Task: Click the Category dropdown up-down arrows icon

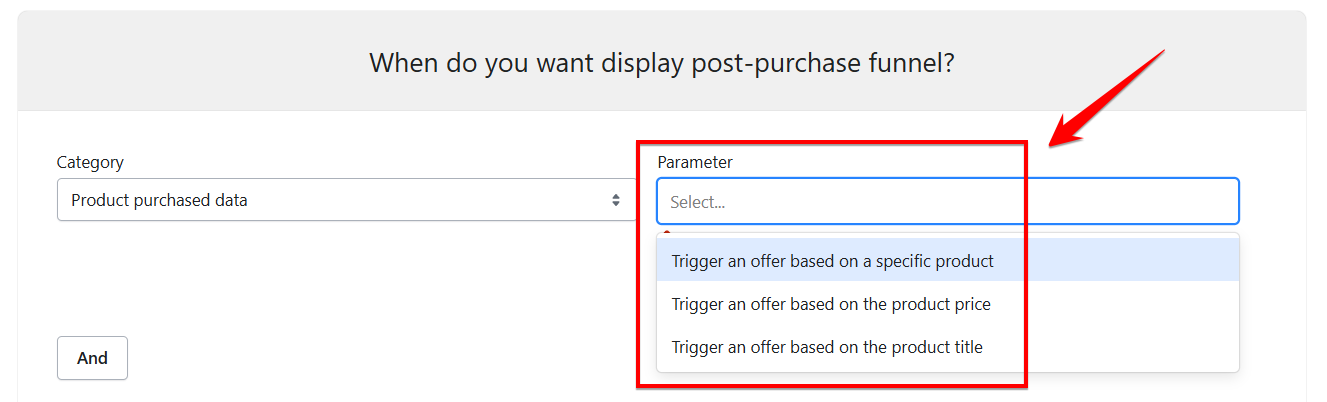Action: click(616, 200)
